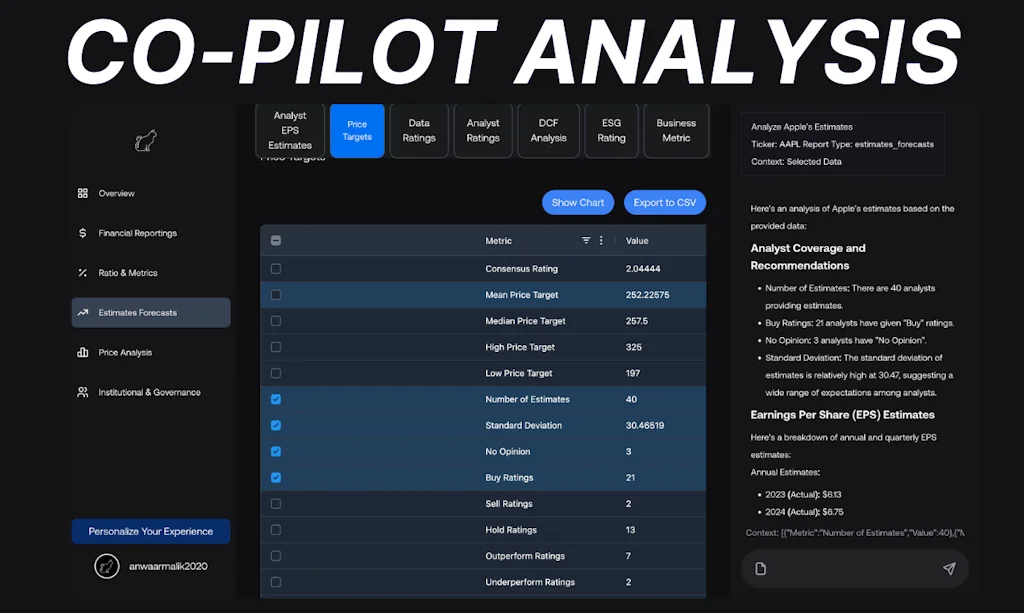Open the DCF Analysis tab
Image resolution: width=1024 pixels, height=613 pixels.
point(548,131)
